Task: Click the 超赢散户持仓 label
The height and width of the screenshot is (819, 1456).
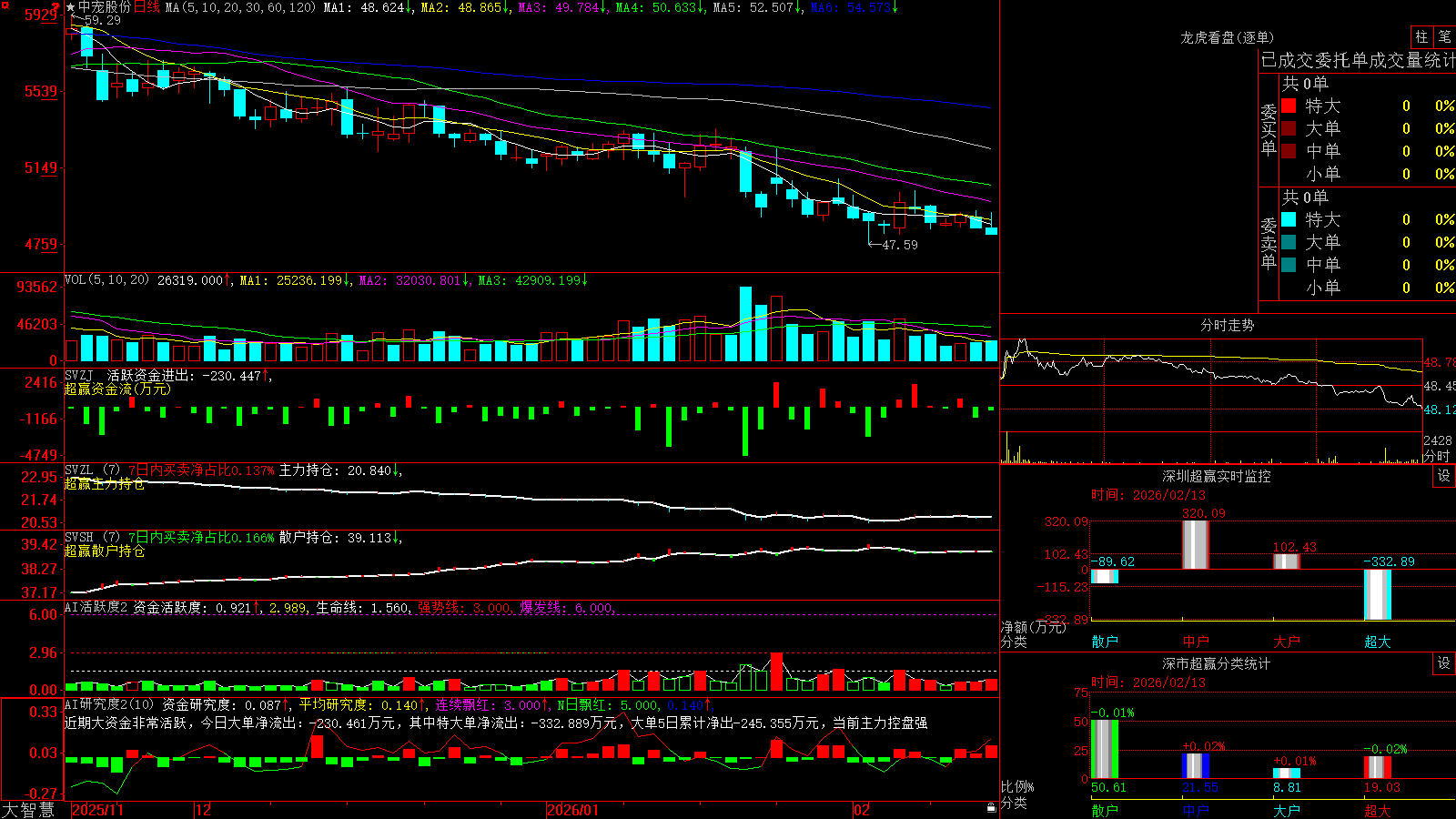Action: [x=105, y=551]
